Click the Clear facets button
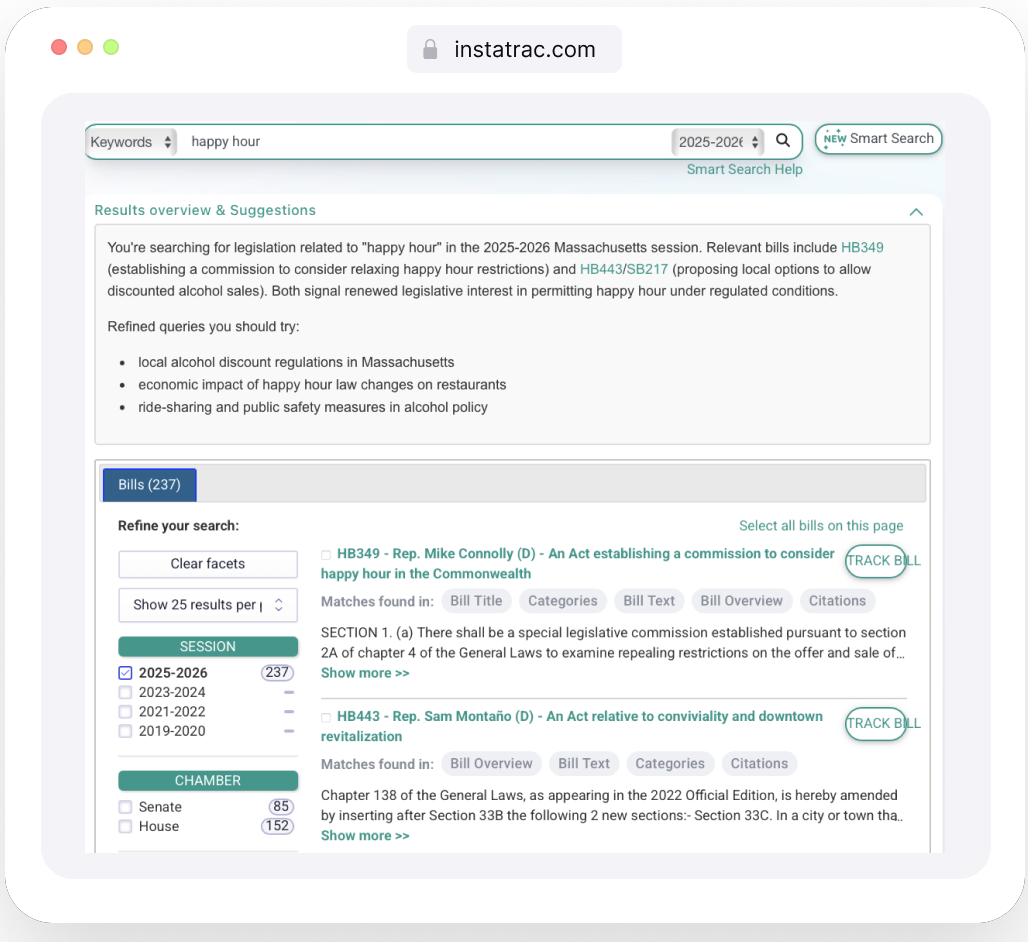This screenshot has width=1028, height=942. 208,564
